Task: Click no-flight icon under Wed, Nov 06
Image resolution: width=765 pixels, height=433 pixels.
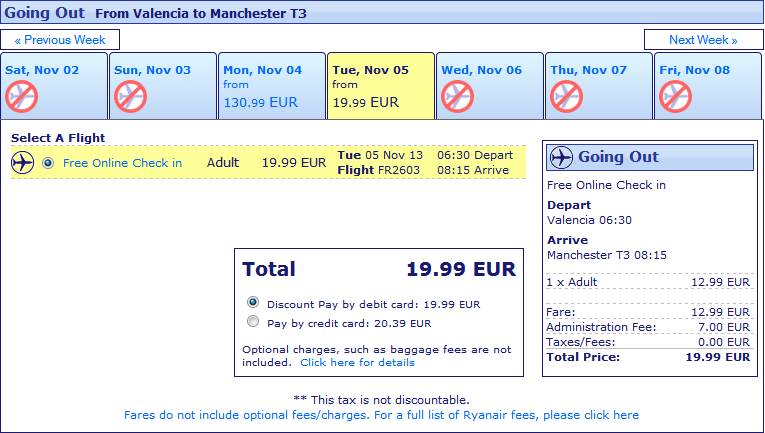Action: (458, 97)
